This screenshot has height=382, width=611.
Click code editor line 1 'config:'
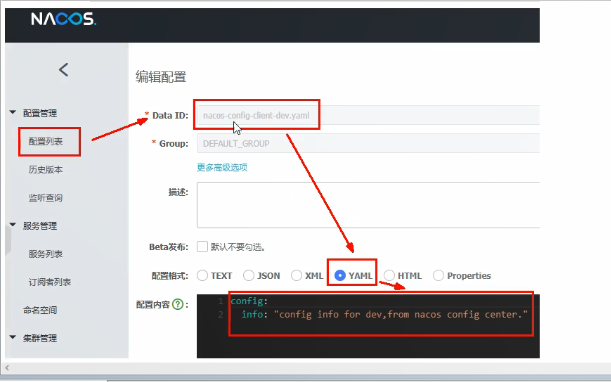(249, 301)
